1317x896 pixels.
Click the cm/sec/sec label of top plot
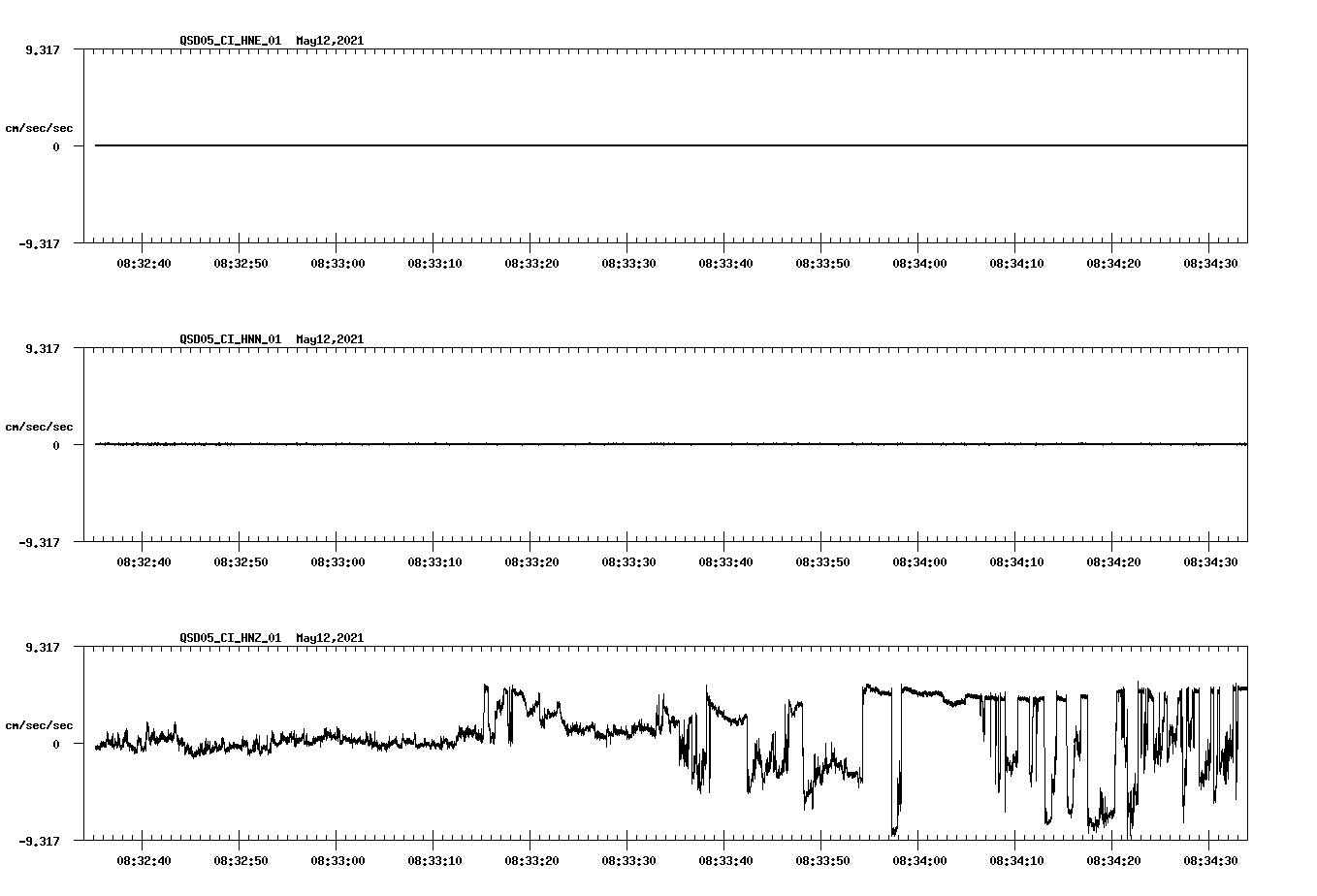[x=40, y=126]
